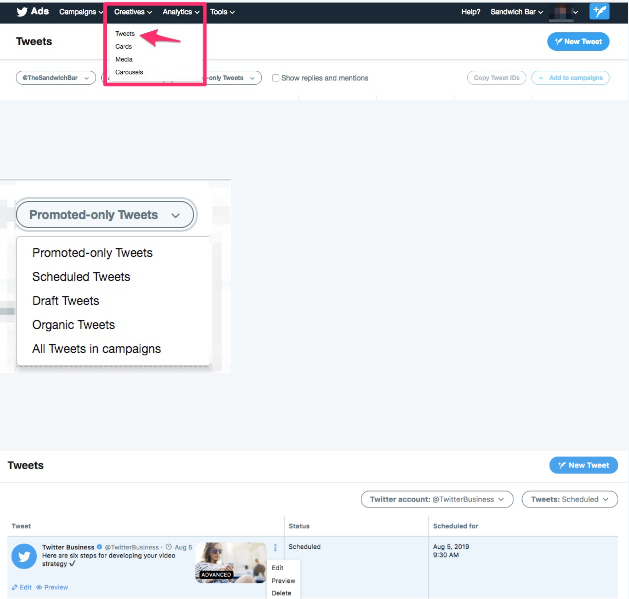Open the Analytics menu
This screenshot has height=599, width=629.
point(181,12)
